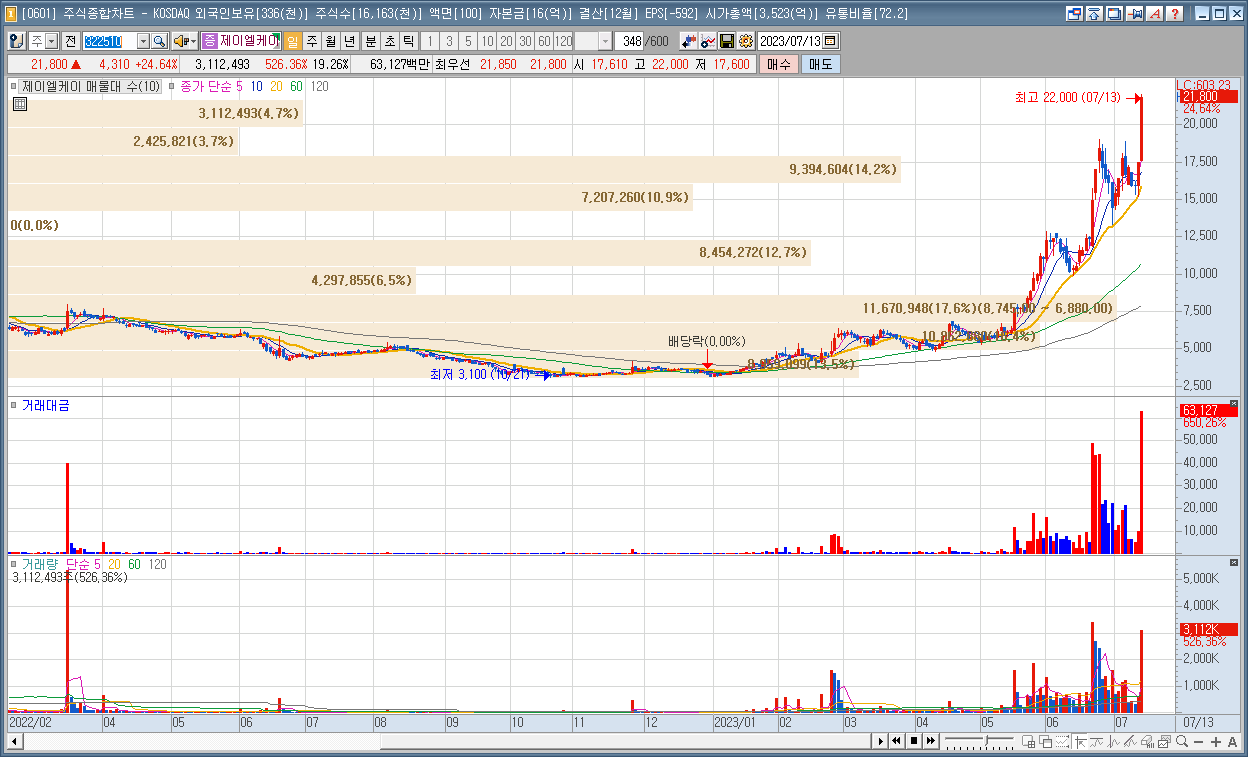Click the chart snapshot icon in bottom bar
Image resolution: width=1248 pixels, height=757 pixels.
tap(1164, 741)
